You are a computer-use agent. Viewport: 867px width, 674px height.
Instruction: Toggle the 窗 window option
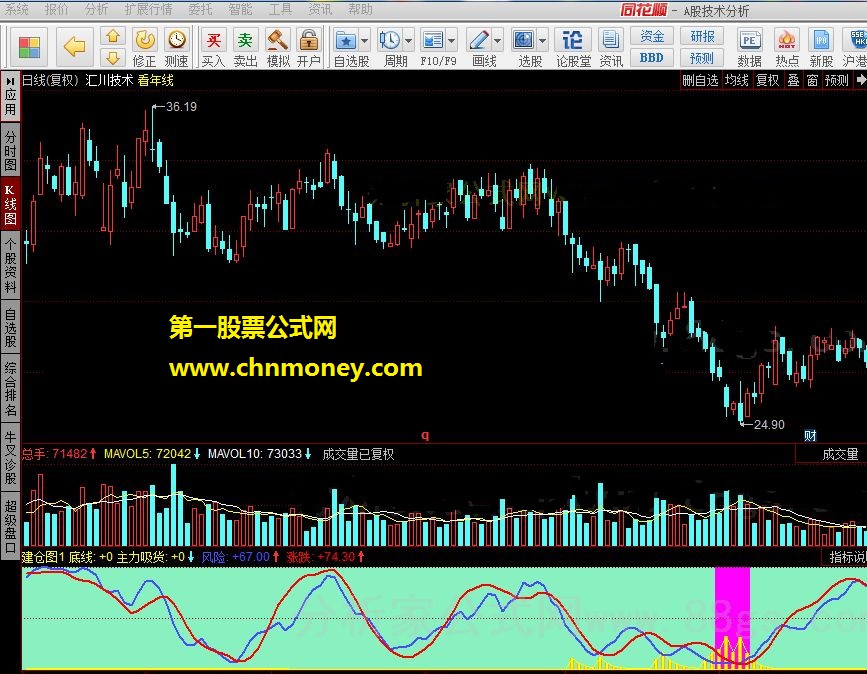point(812,80)
